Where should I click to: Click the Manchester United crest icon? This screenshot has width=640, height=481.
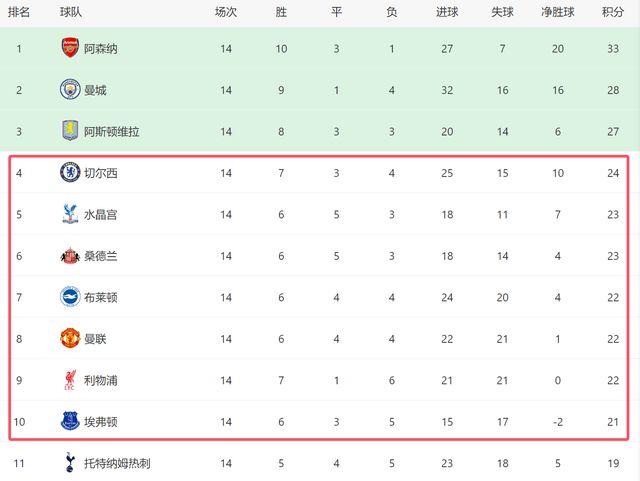(69, 339)
